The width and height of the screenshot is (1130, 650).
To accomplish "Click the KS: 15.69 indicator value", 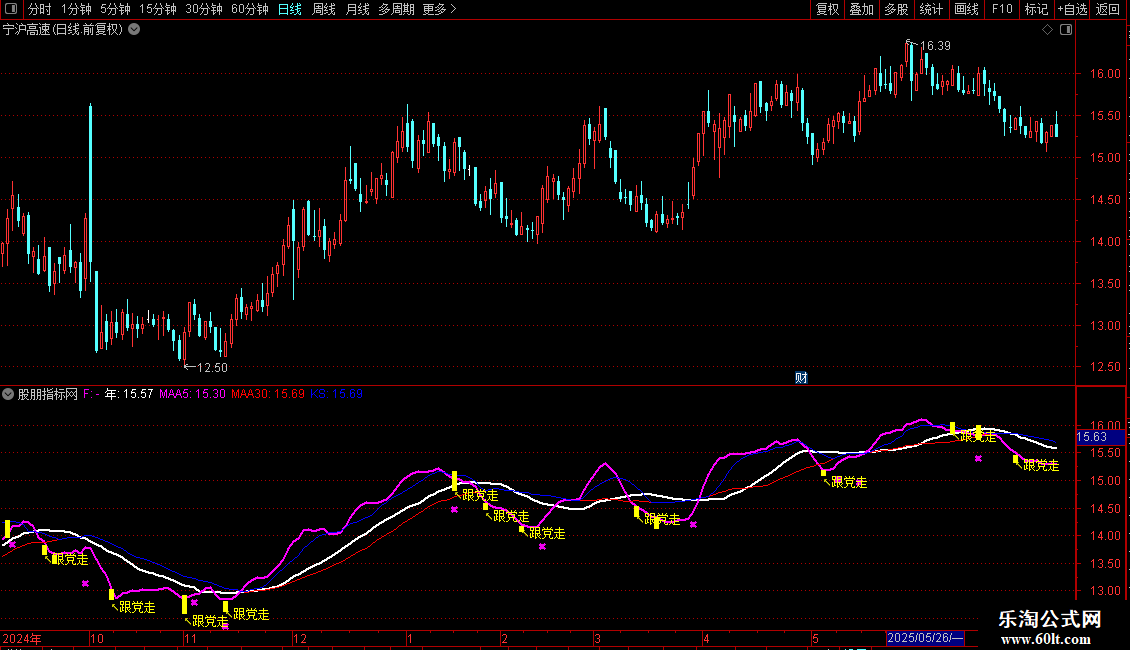I will point(337,394).
